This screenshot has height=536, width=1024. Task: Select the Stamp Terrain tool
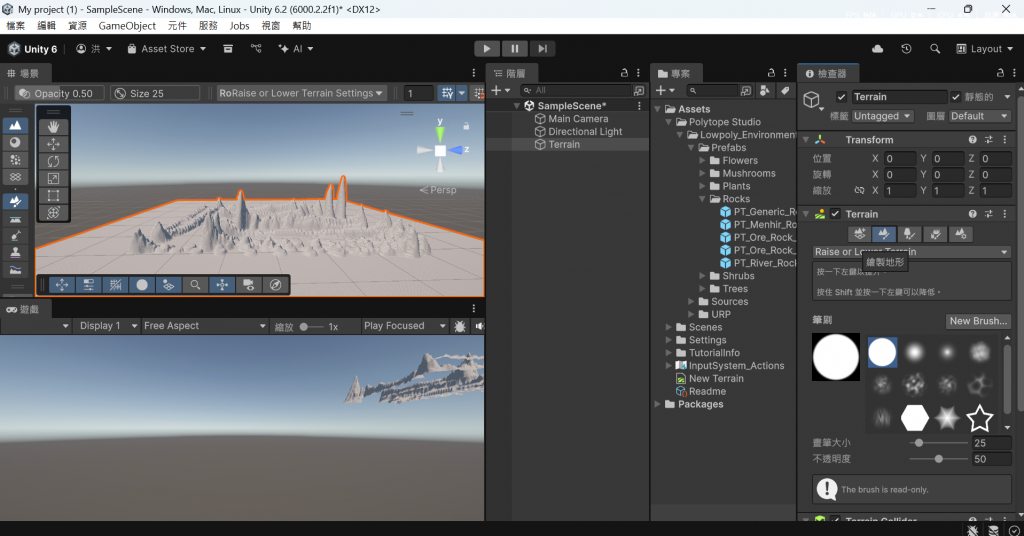15,253
